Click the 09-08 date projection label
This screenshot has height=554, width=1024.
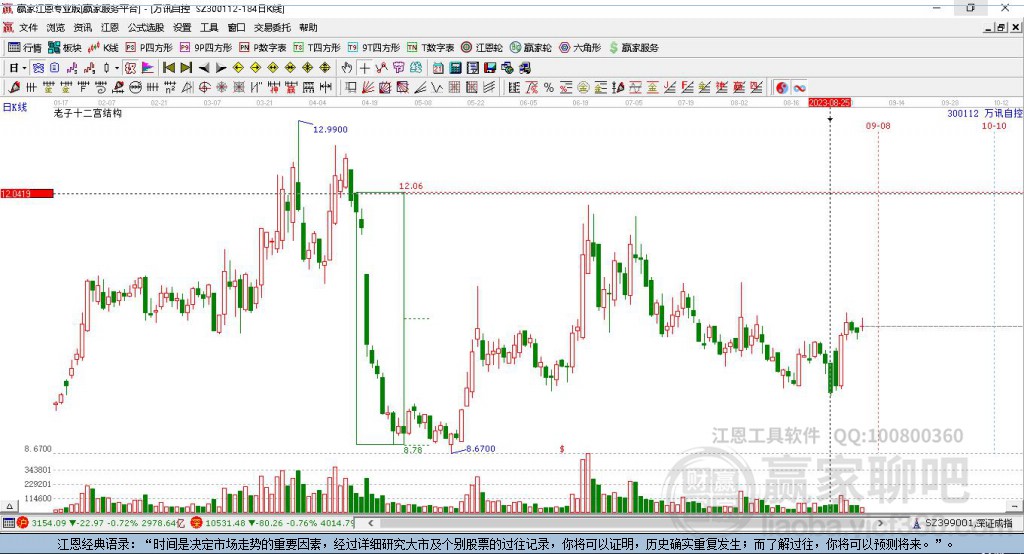coord(878,125)
